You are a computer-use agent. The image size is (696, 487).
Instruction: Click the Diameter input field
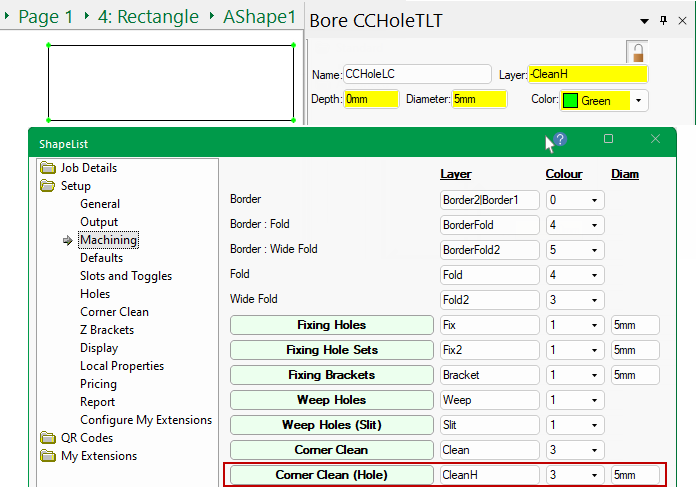[x=475, y=100]
